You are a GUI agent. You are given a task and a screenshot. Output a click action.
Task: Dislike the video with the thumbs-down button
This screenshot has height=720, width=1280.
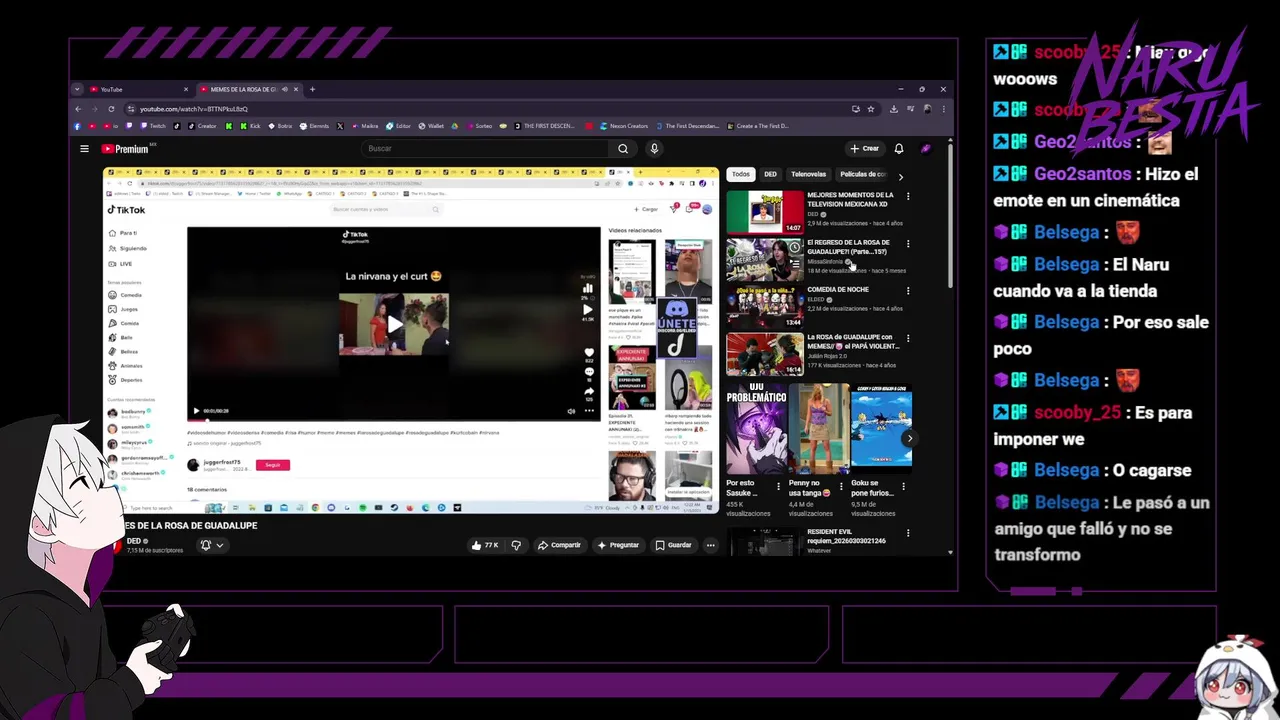pyautogui.click(x=516, y=545)
